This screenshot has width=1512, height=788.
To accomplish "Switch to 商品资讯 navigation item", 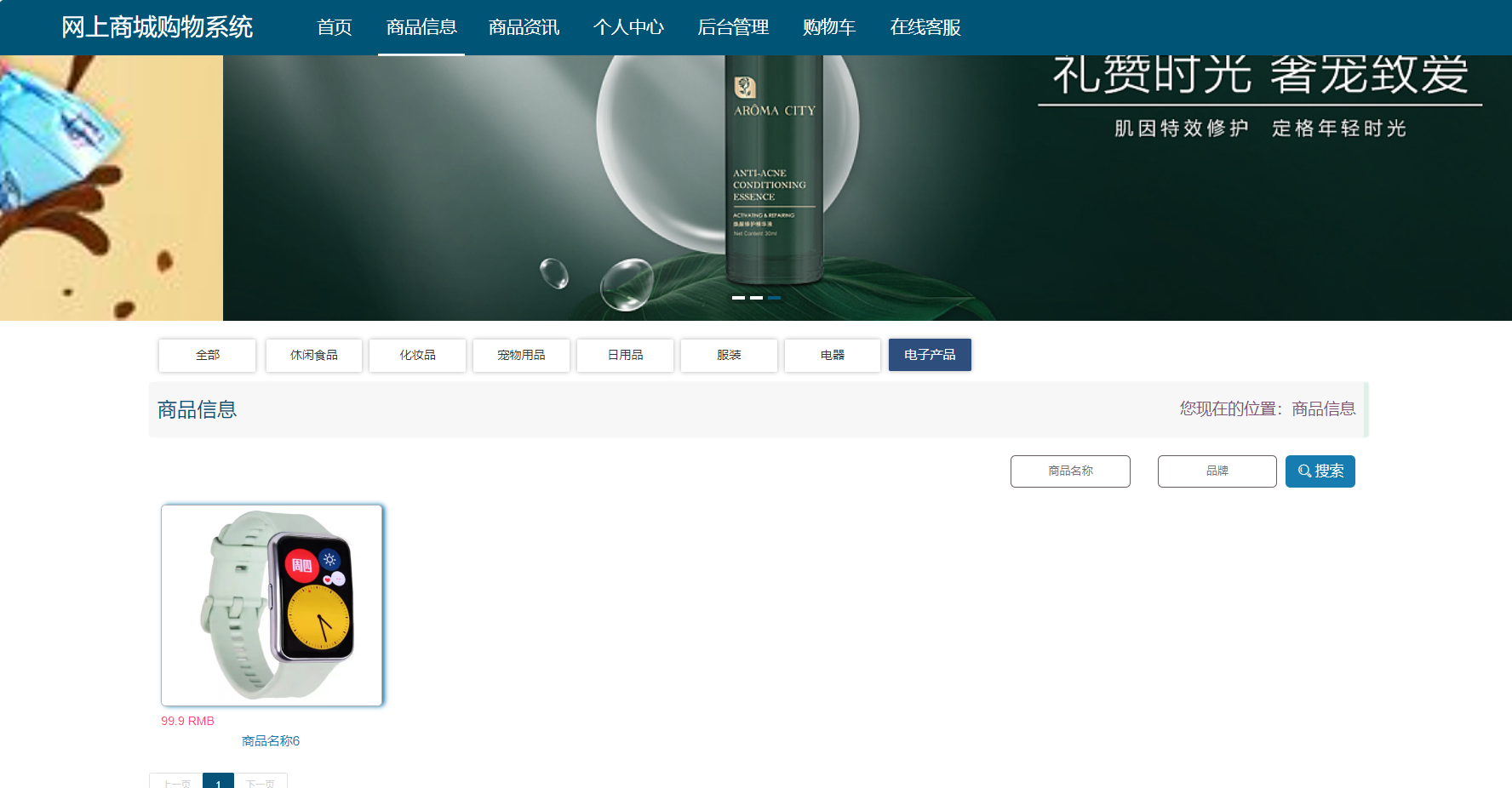I will point(523,27).
